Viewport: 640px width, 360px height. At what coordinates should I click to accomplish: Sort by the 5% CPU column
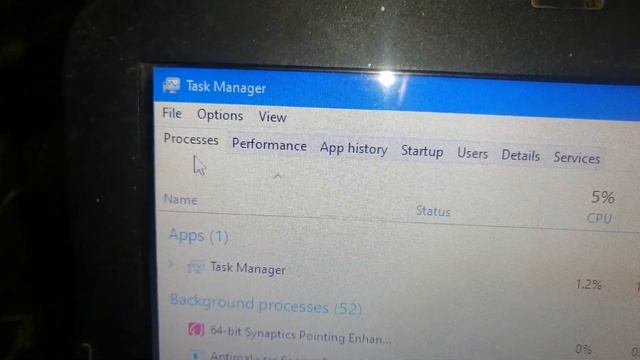click(601, 207)
